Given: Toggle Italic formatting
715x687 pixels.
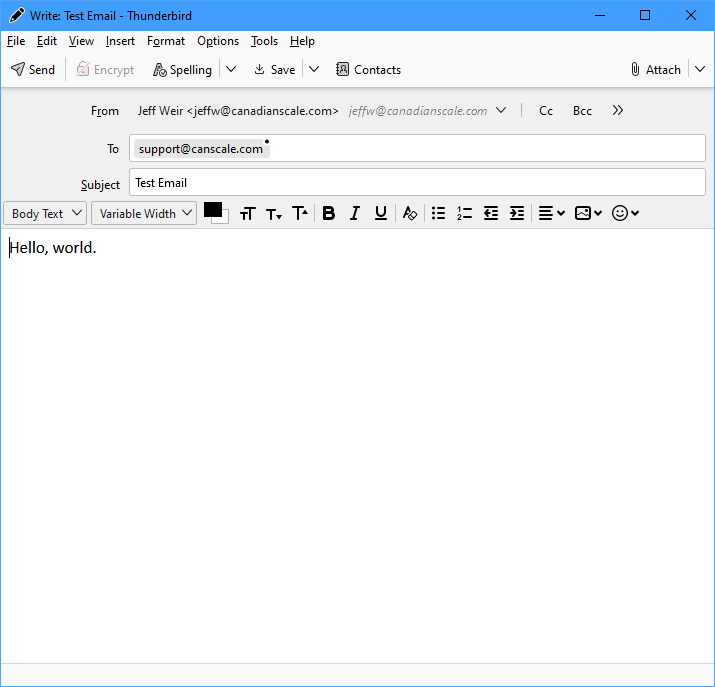Looking at the screenshot, I should [x=354, y=213].
